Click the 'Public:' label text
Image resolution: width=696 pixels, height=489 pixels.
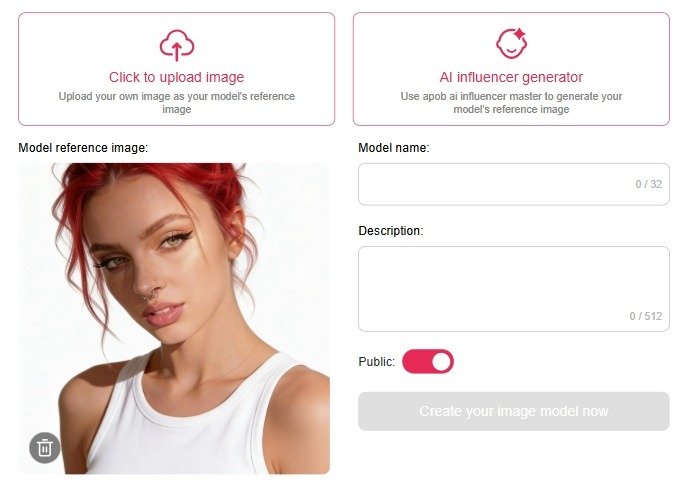click(x=376, y=362)
